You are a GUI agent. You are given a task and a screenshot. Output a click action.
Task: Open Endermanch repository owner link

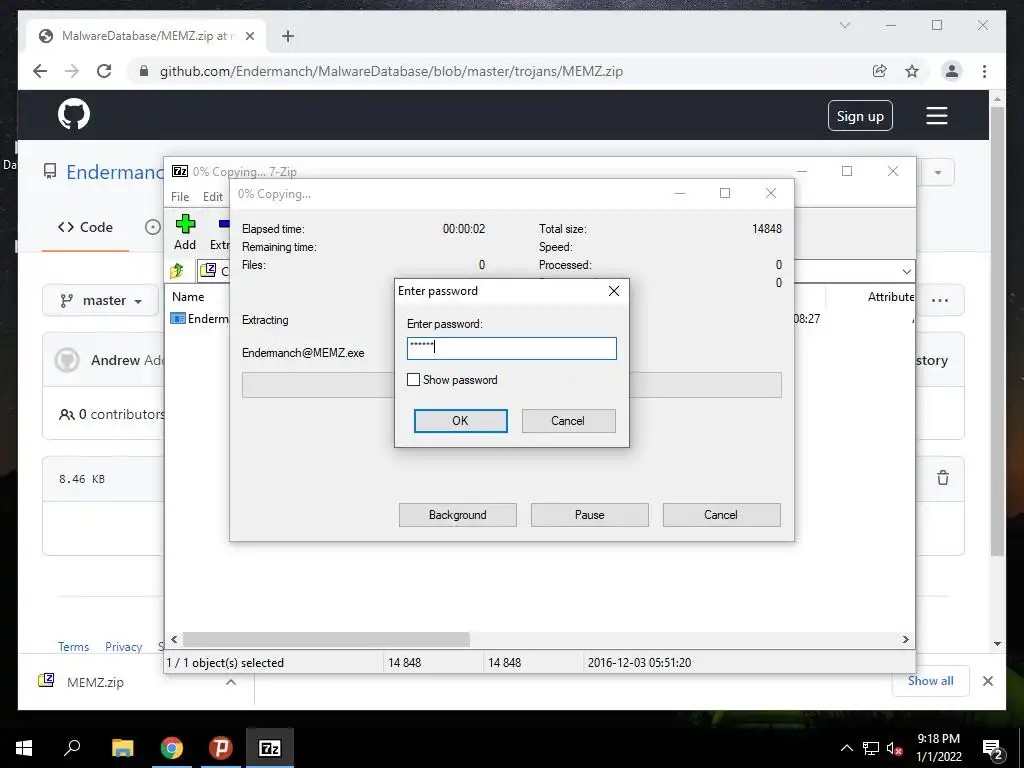(115, 172)
